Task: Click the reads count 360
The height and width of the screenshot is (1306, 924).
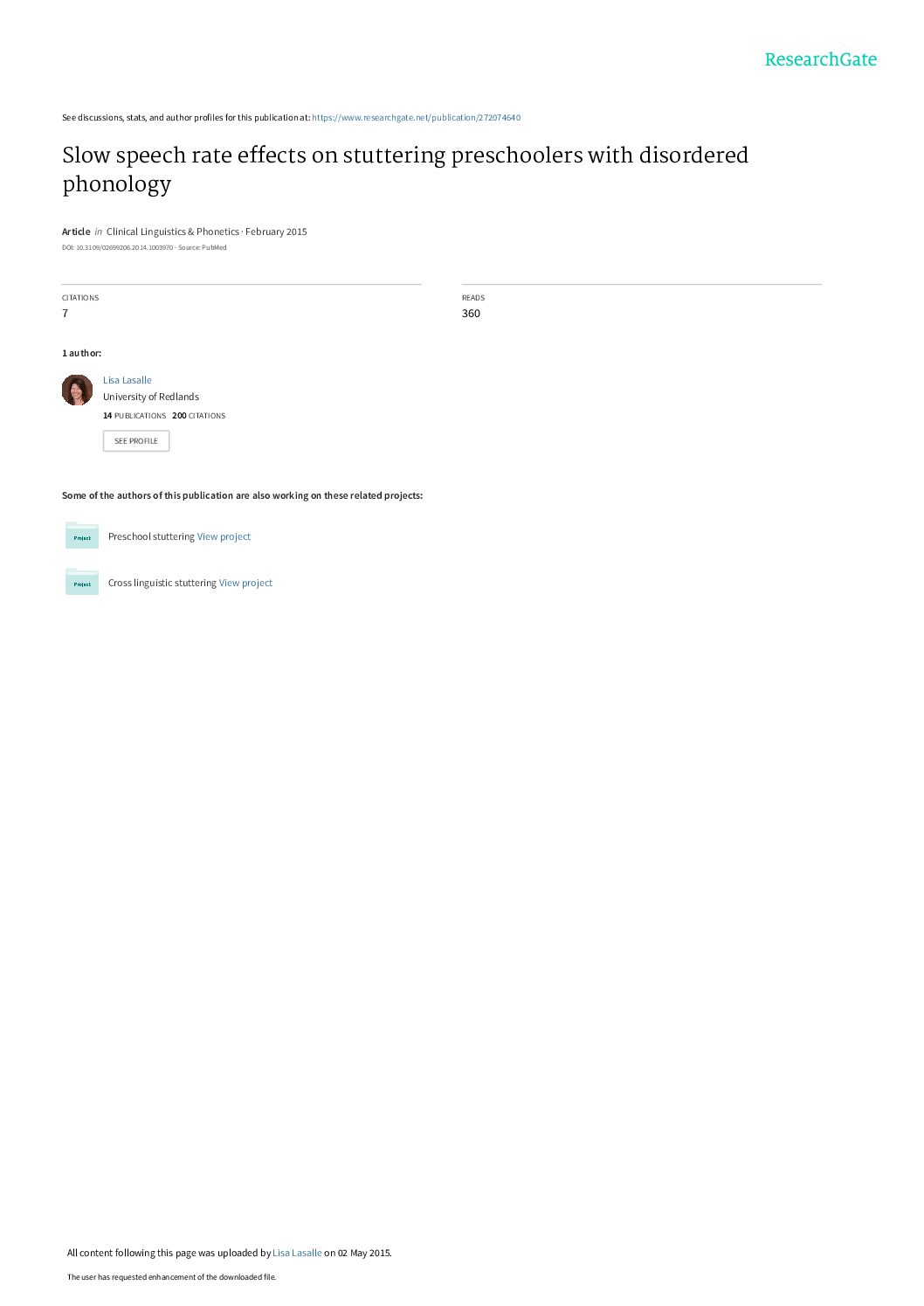Action: coord(471,314)
